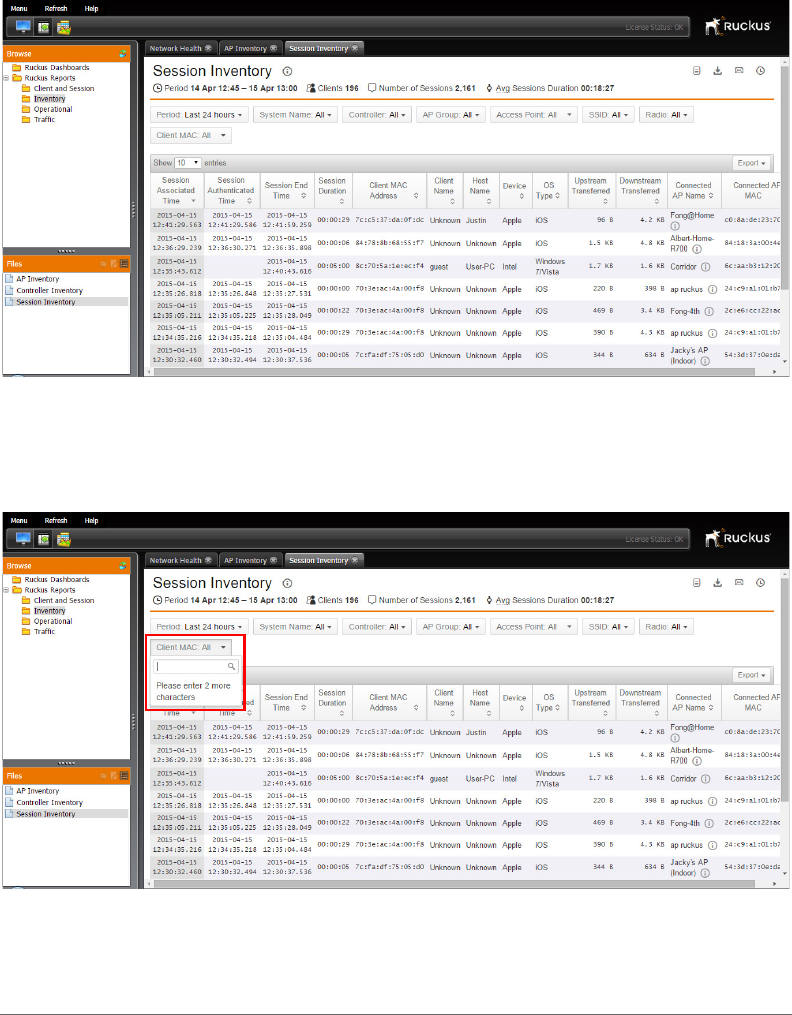Open the SSID filter dropdown, lower screenshot
792x1015 pixels.
coord(608,627)
